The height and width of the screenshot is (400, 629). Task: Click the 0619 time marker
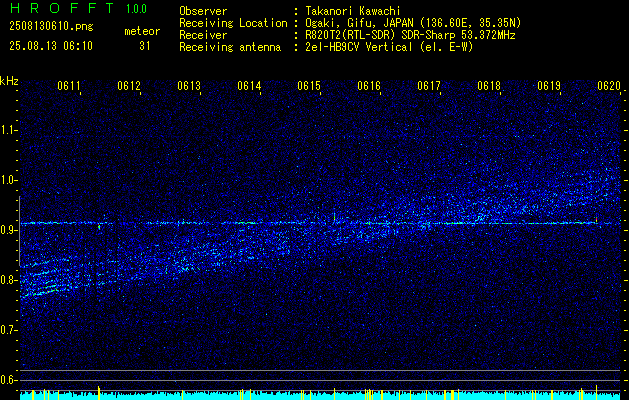(x=549, y=86)
